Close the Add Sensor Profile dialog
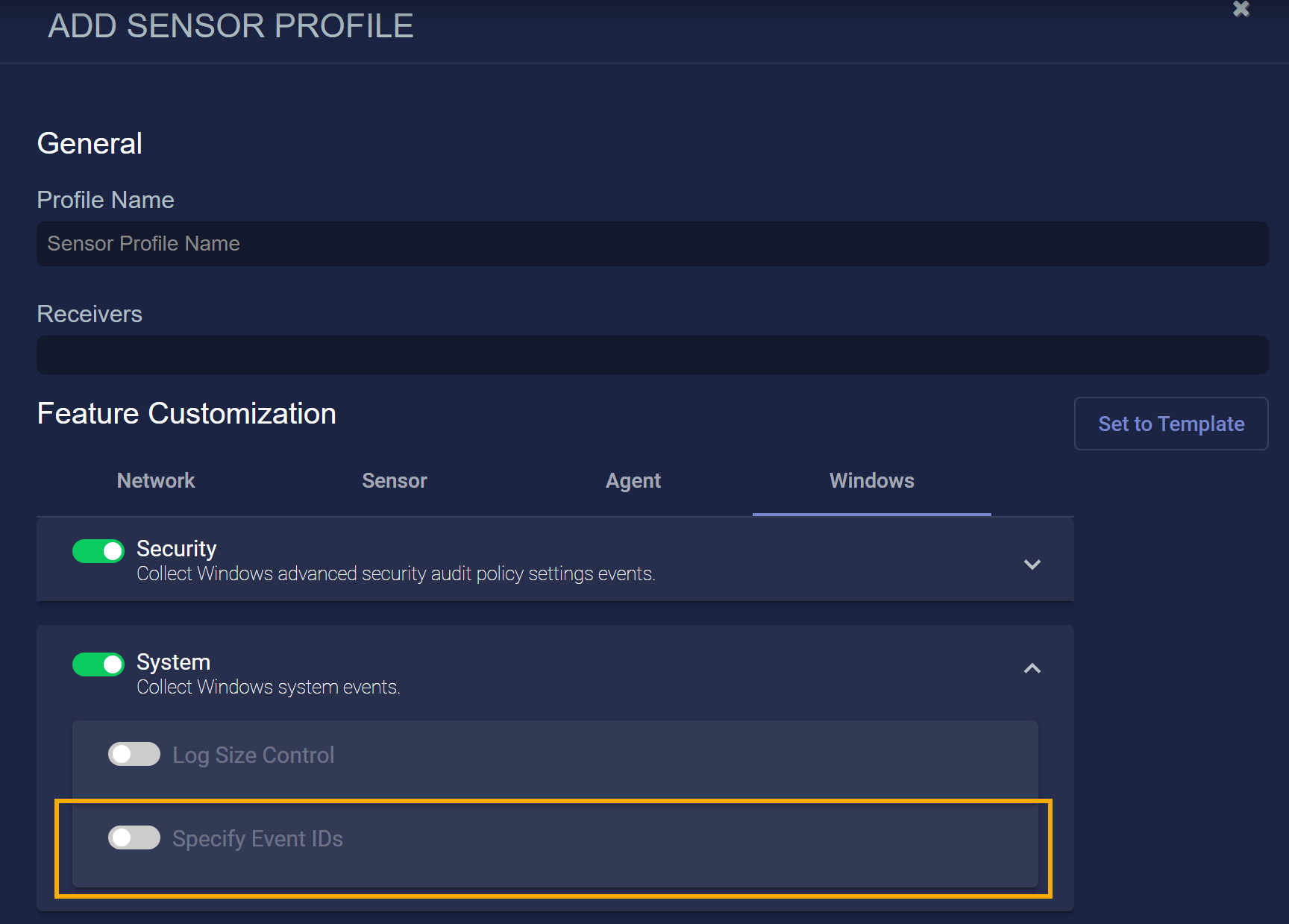1289x924 pixels. point(1241,9)
